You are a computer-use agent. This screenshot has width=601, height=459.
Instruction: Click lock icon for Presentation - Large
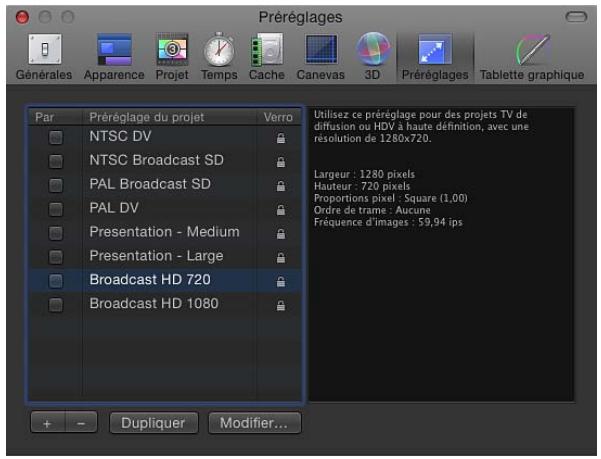pos(281,257)
